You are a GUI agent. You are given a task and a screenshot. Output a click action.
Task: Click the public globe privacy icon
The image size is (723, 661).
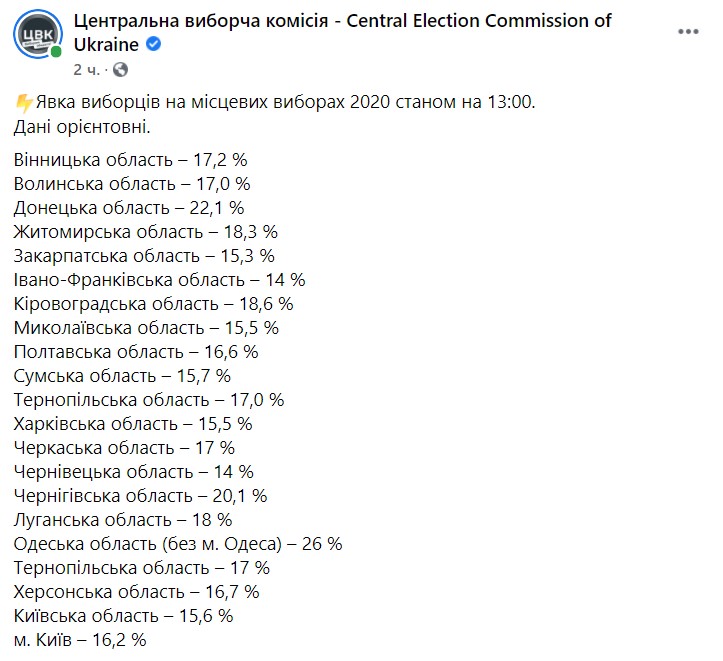coord(121,70)
